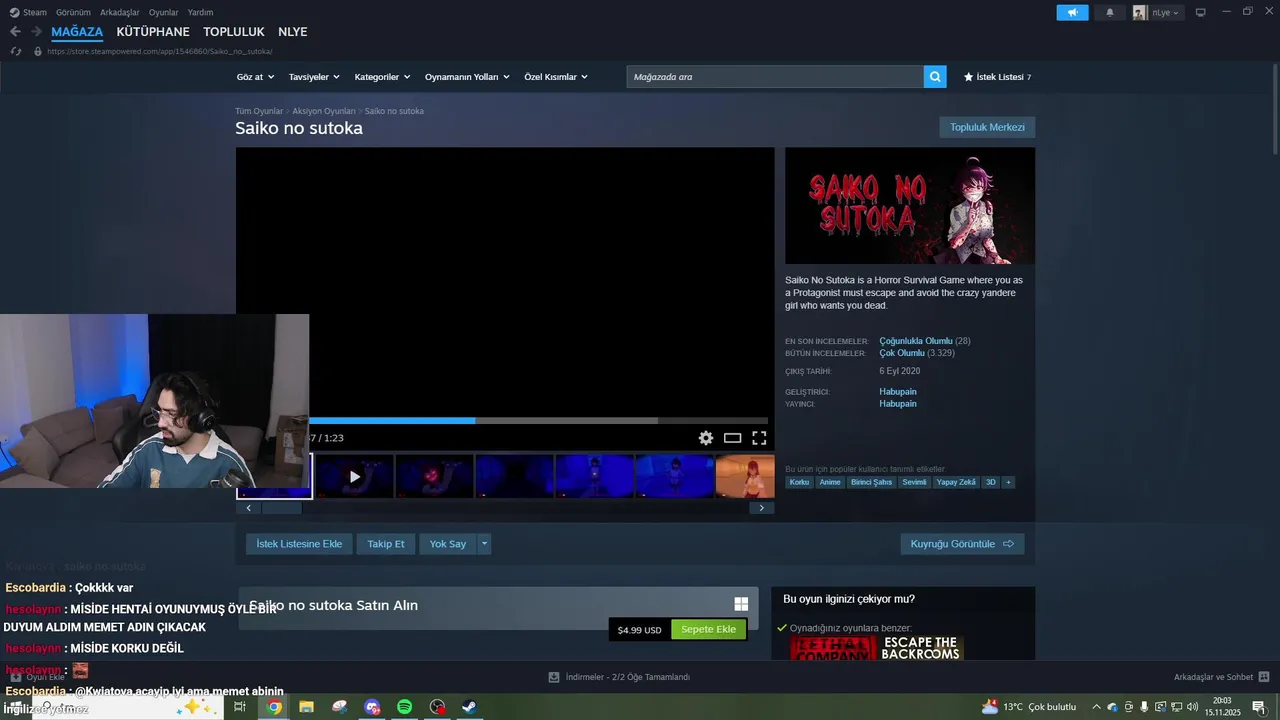Open Spotify from the taskbar
This screenshot has width=1280, height=720.
tap(404, 707)
